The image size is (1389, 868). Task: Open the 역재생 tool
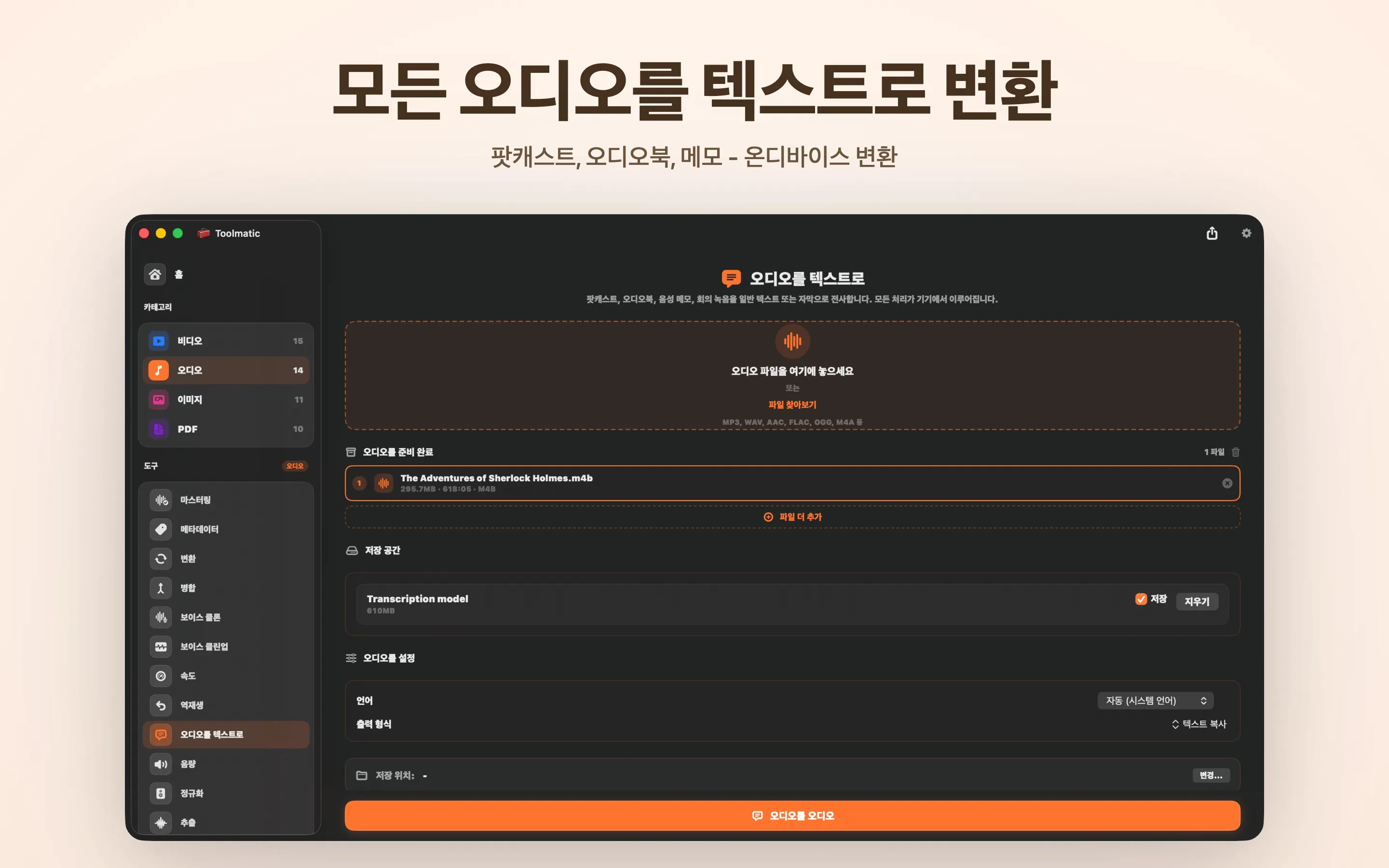click(226, 705)
